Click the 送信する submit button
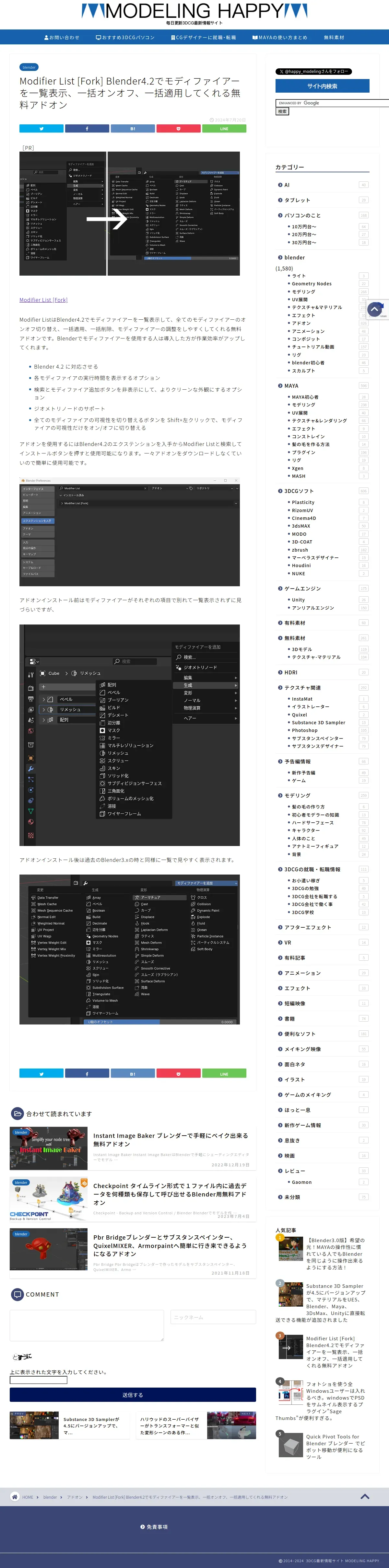This screenshot has height=1568, width=389. tap(133, 1394)
